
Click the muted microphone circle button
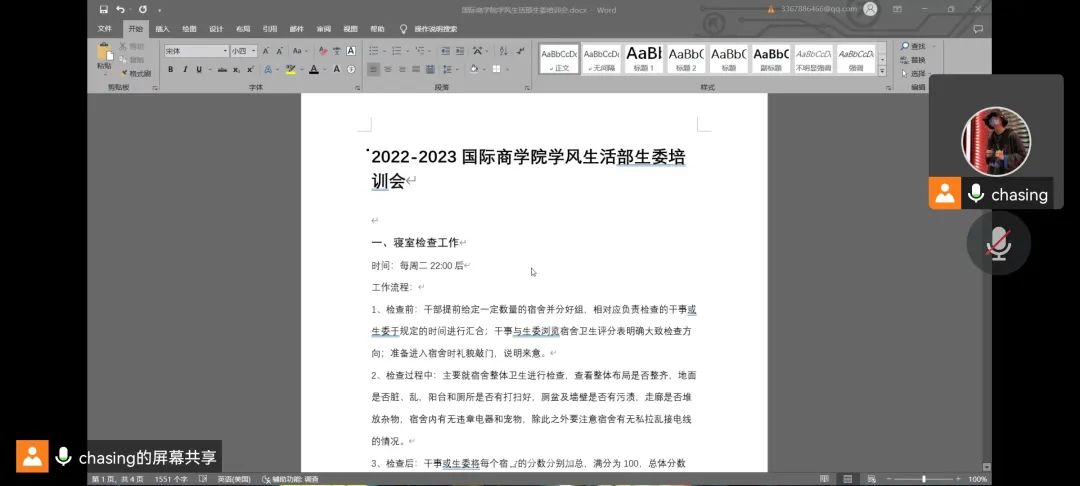pos(998,243)
